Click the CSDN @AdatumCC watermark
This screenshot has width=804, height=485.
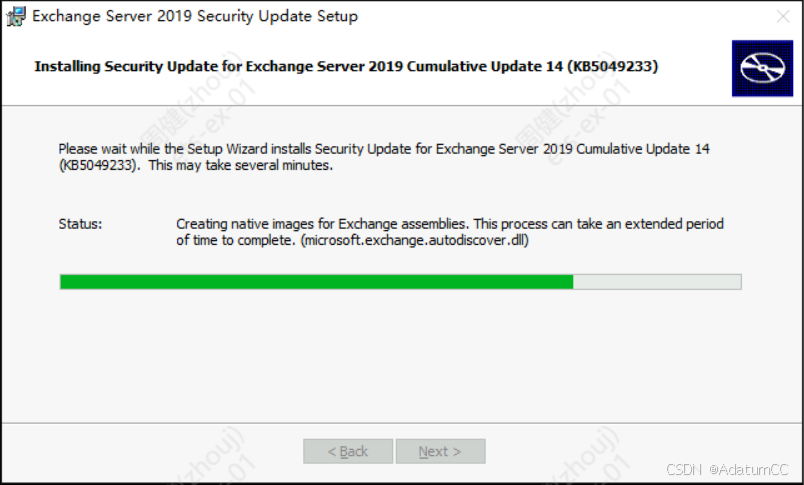point(727,469)
